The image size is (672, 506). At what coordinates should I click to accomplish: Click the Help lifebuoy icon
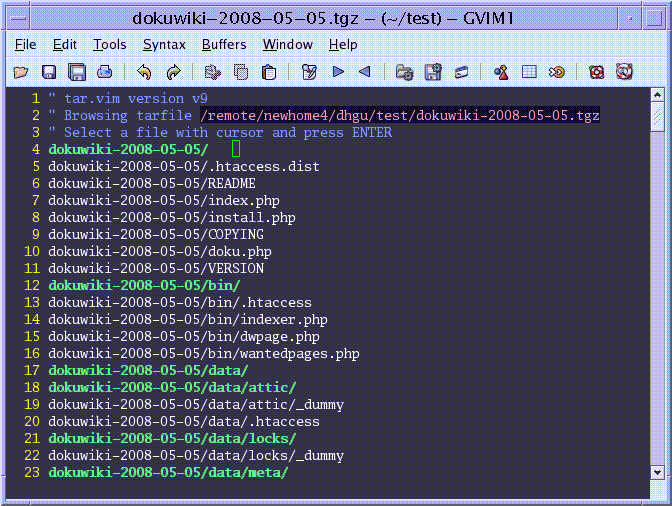click(597, 72)
